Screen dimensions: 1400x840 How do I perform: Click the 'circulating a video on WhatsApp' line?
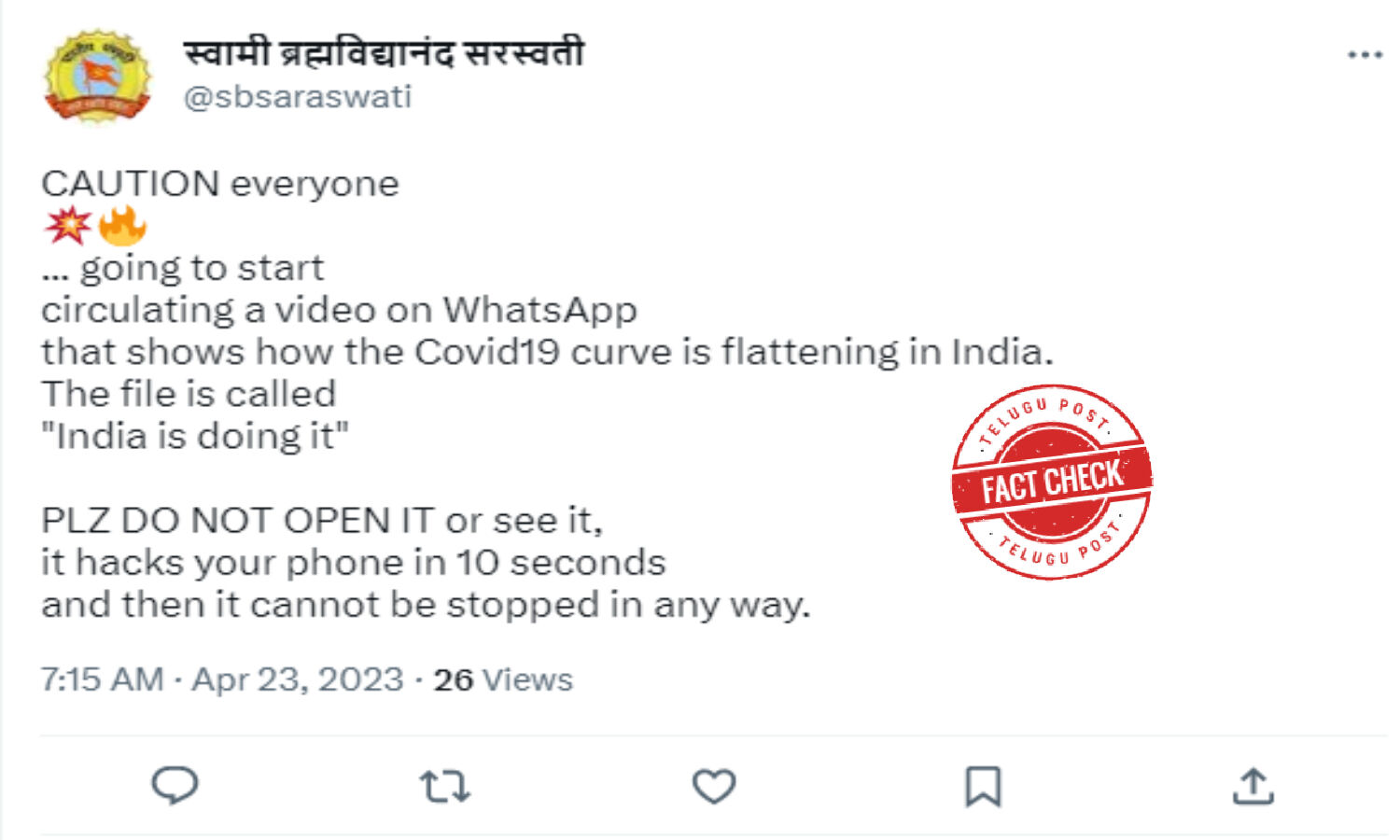coord(340,310)
